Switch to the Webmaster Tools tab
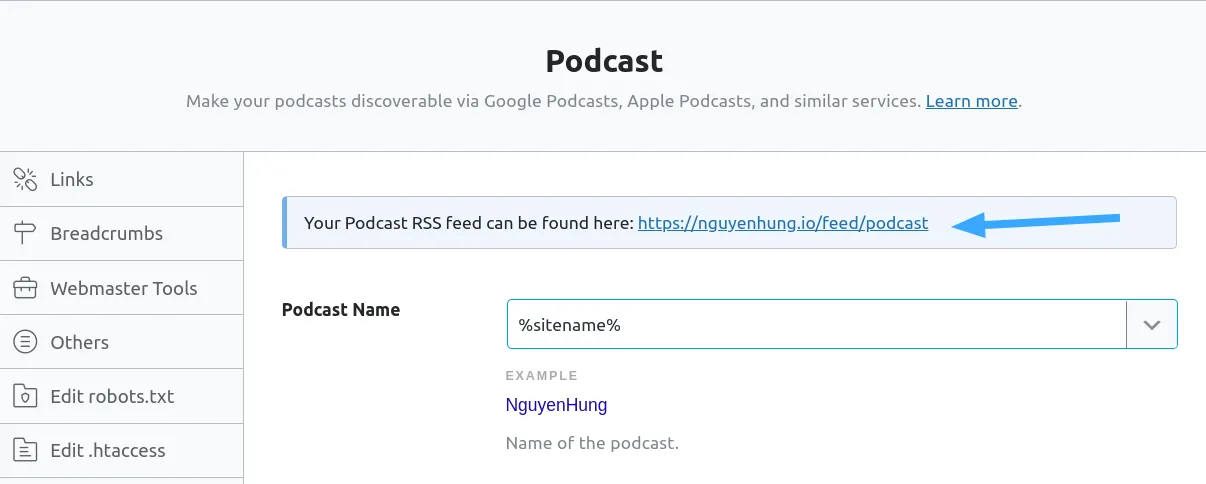The height and width of the screenshot is (484, 1206). tap(121, 288)
